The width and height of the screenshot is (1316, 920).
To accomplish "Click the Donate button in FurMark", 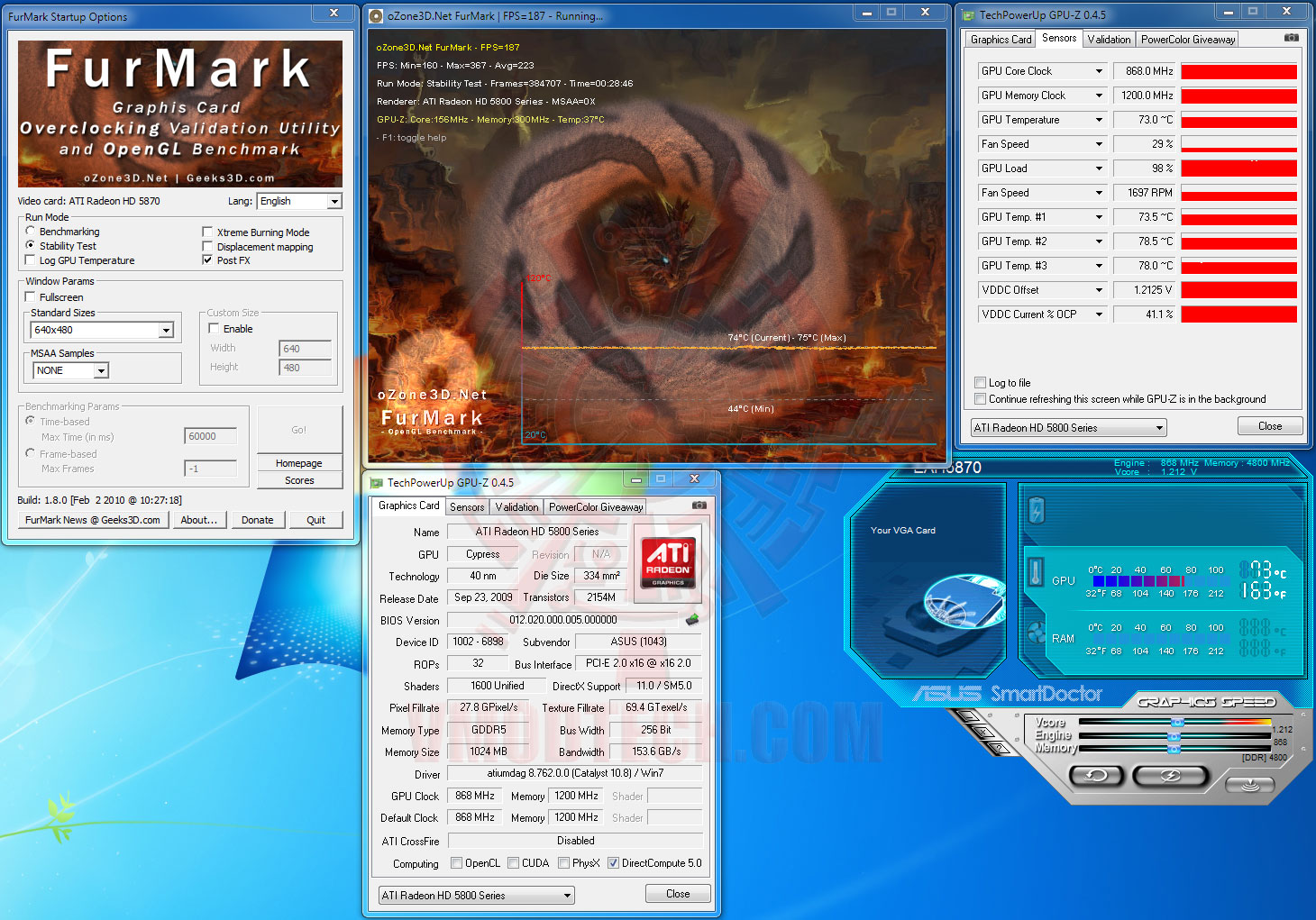I will (x=258, y=520).
